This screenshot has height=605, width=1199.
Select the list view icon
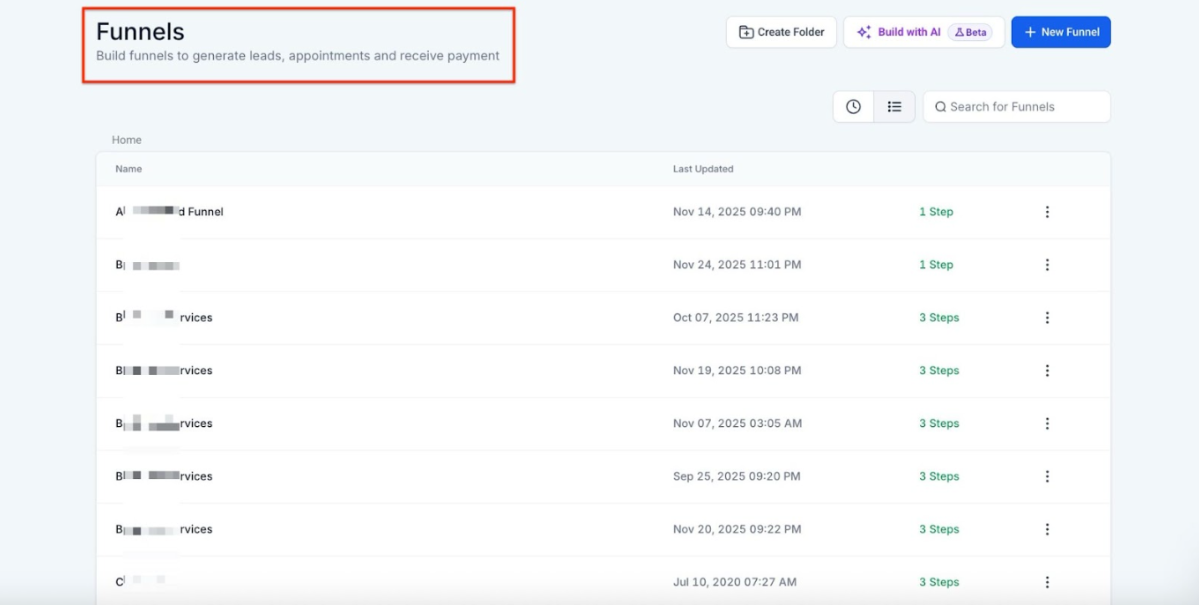pyautogui.click(x=894, y=107)
